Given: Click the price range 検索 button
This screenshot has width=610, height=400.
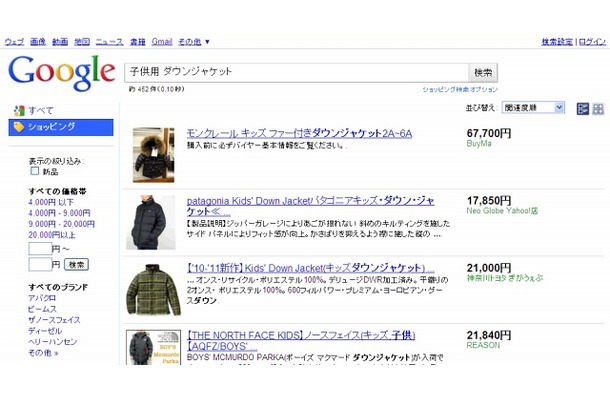Looking at the screenshot, I should point(76,265).
